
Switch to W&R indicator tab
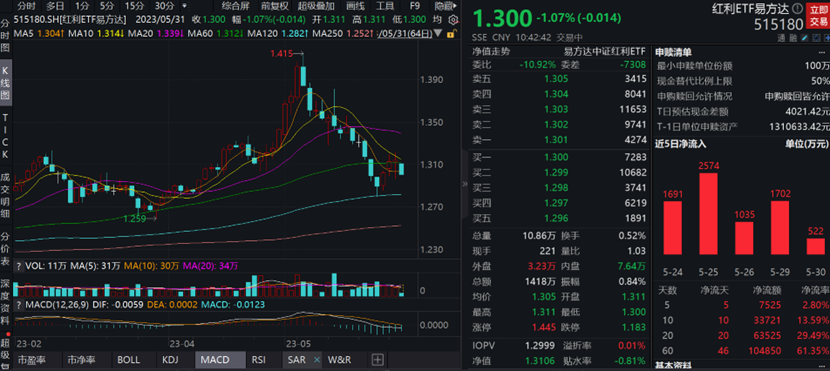click(338, 360)
